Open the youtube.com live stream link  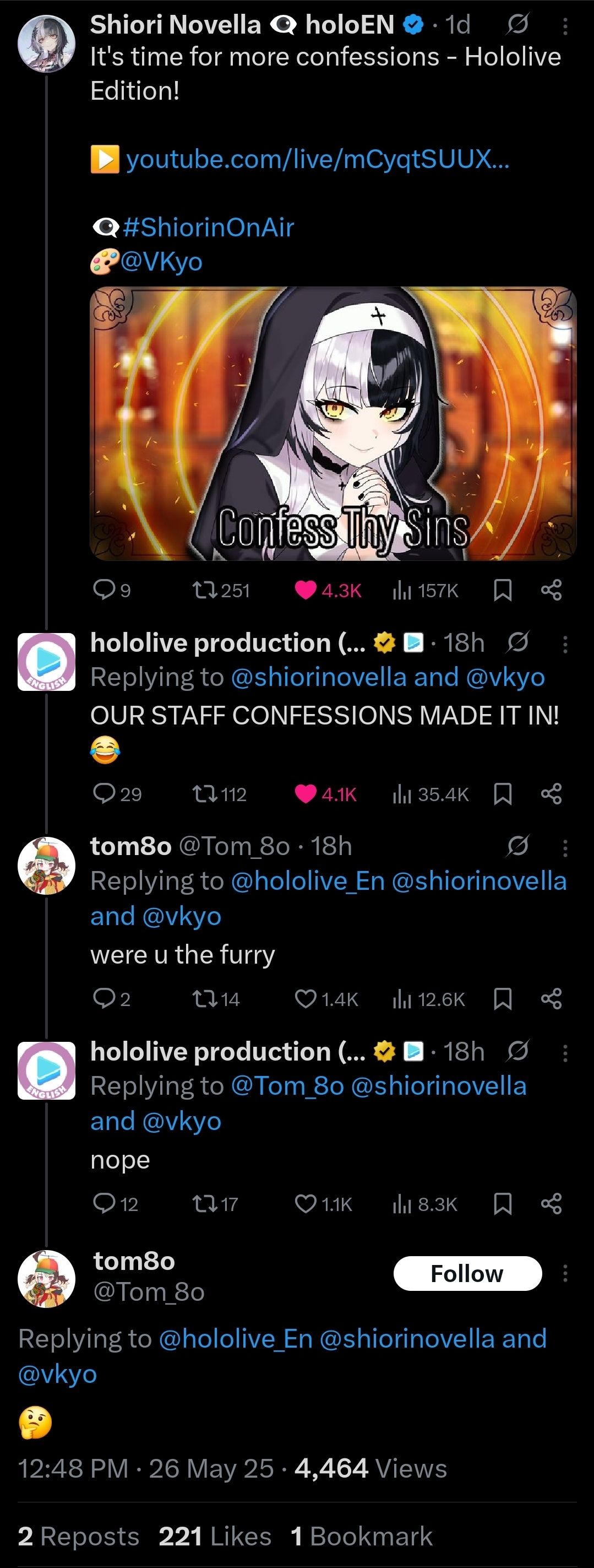pyautogui.click(x=317, y=159)
